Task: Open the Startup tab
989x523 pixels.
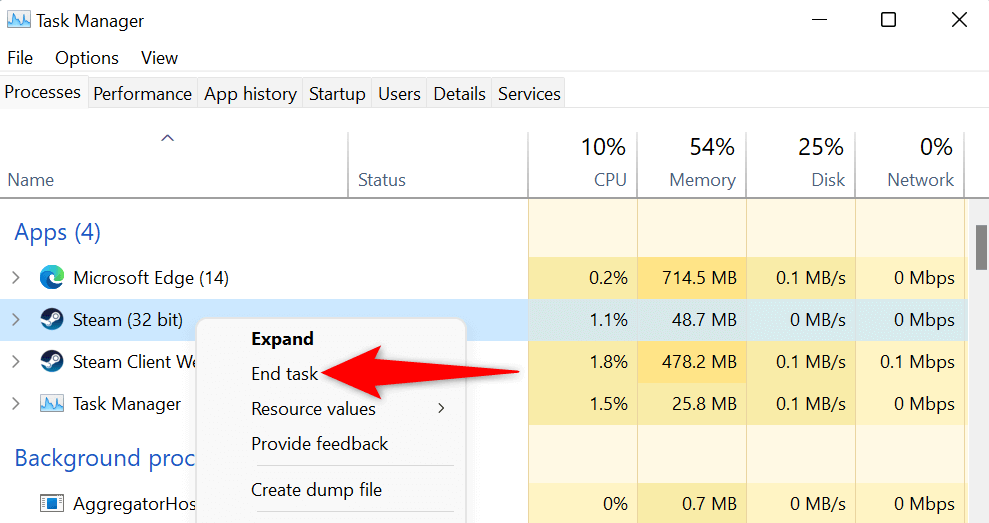Action: (337, 93)
